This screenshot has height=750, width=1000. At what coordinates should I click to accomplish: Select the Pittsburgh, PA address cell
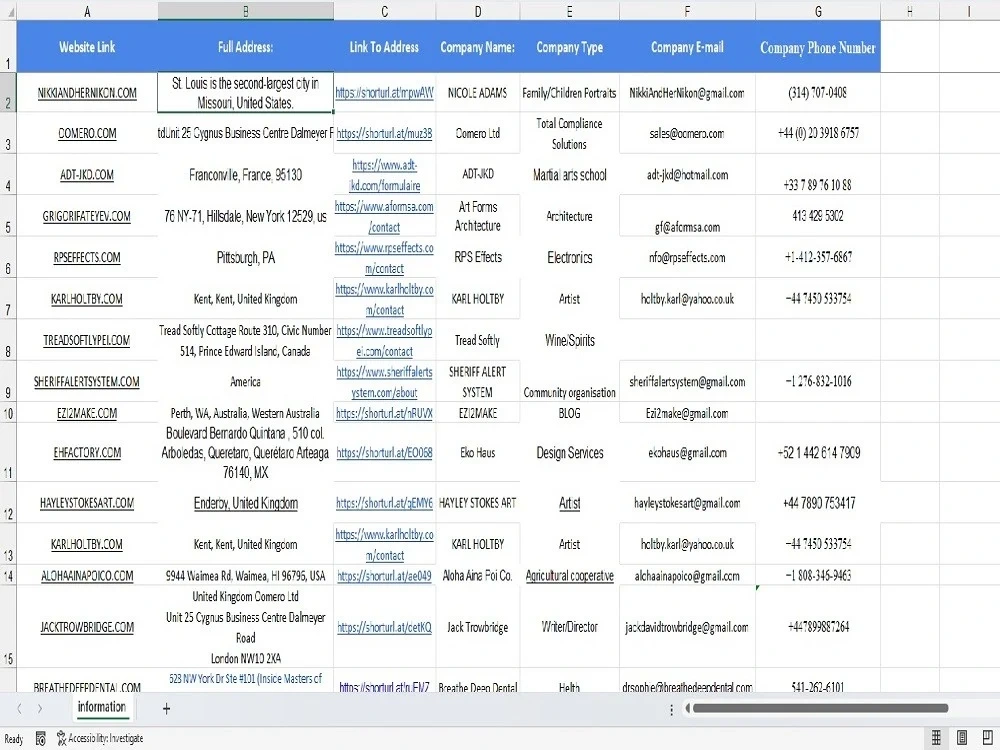pyautogui.click(x=246, y=258)
